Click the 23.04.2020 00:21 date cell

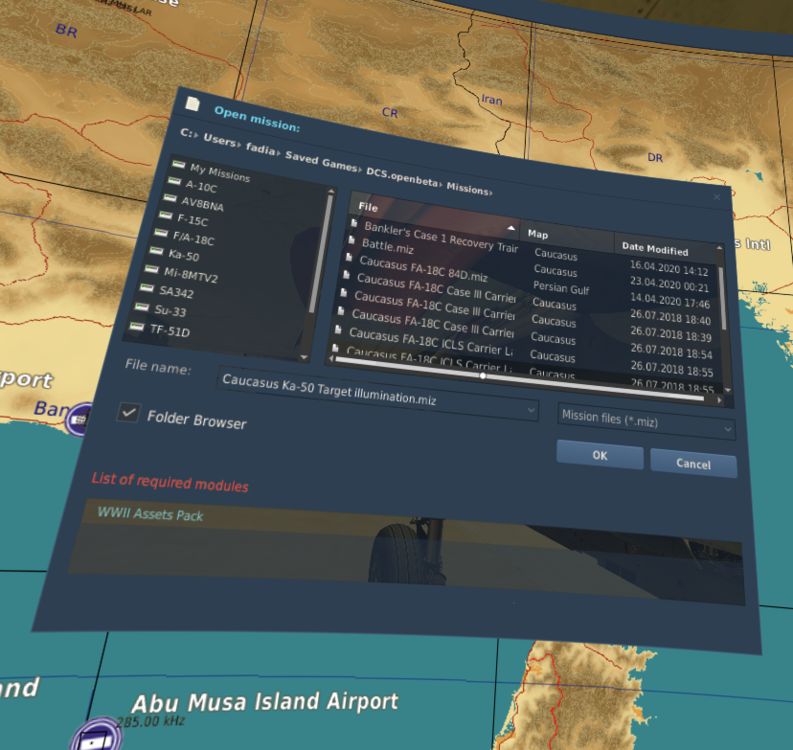(669, 284)
